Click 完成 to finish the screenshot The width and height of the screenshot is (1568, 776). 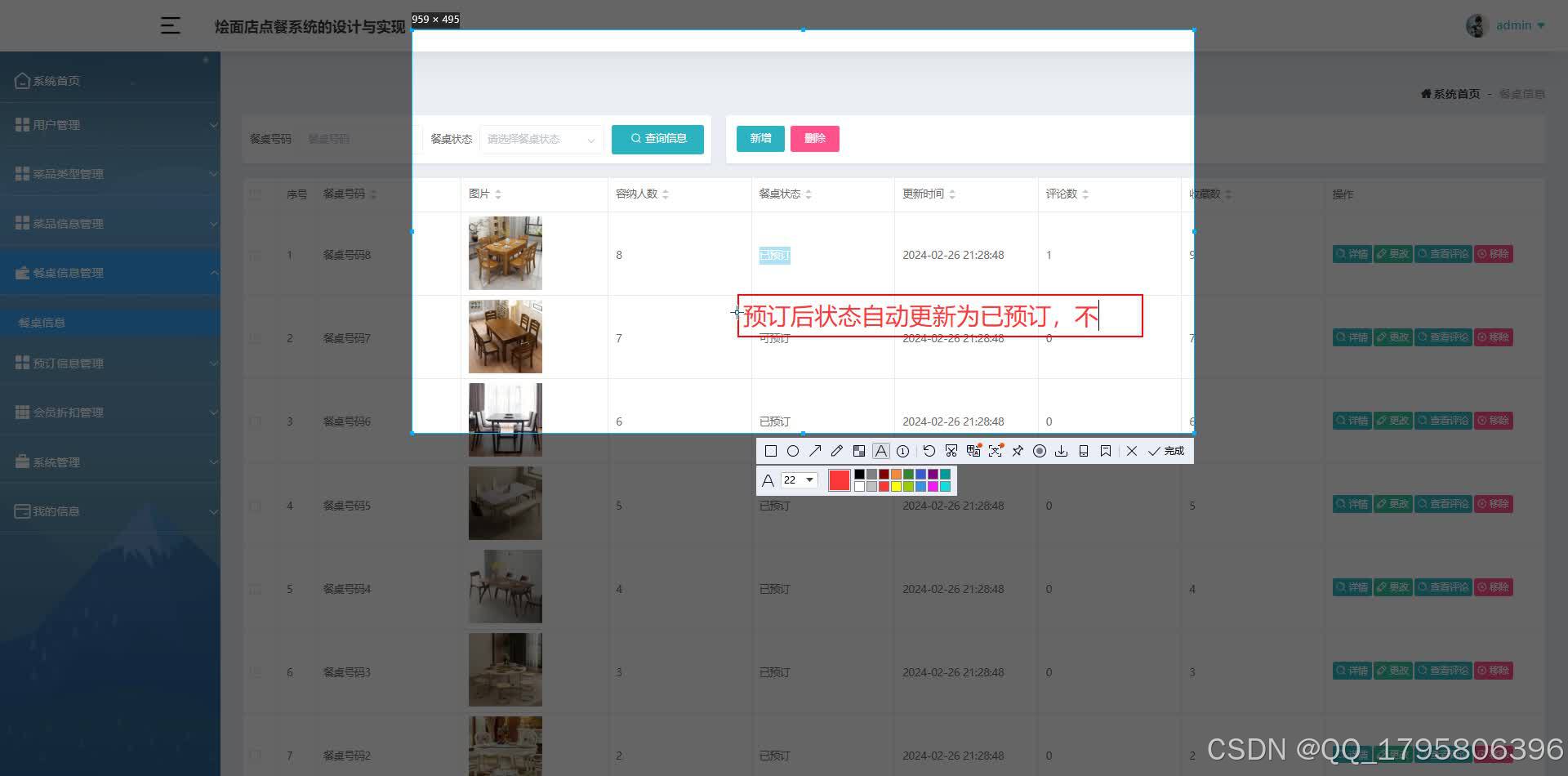tap(1166, 451)
